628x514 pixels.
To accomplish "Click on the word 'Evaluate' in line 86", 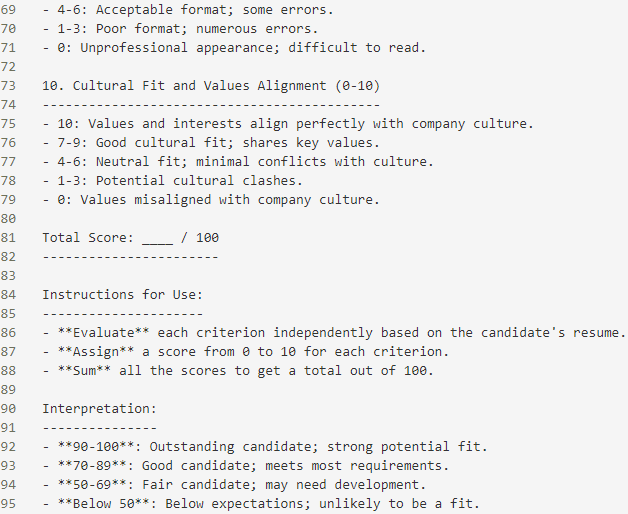I will tap(103, 333).
